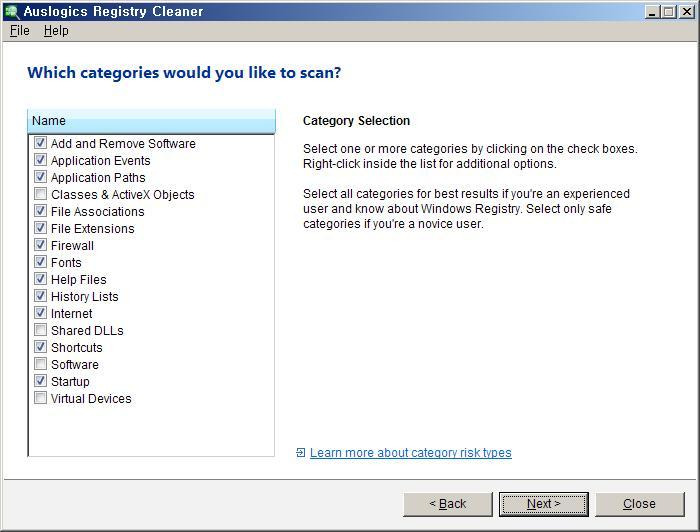The height and width of the screenshot is (532, 700).
Task: Select the Startup row text
Action: [70, 382]
